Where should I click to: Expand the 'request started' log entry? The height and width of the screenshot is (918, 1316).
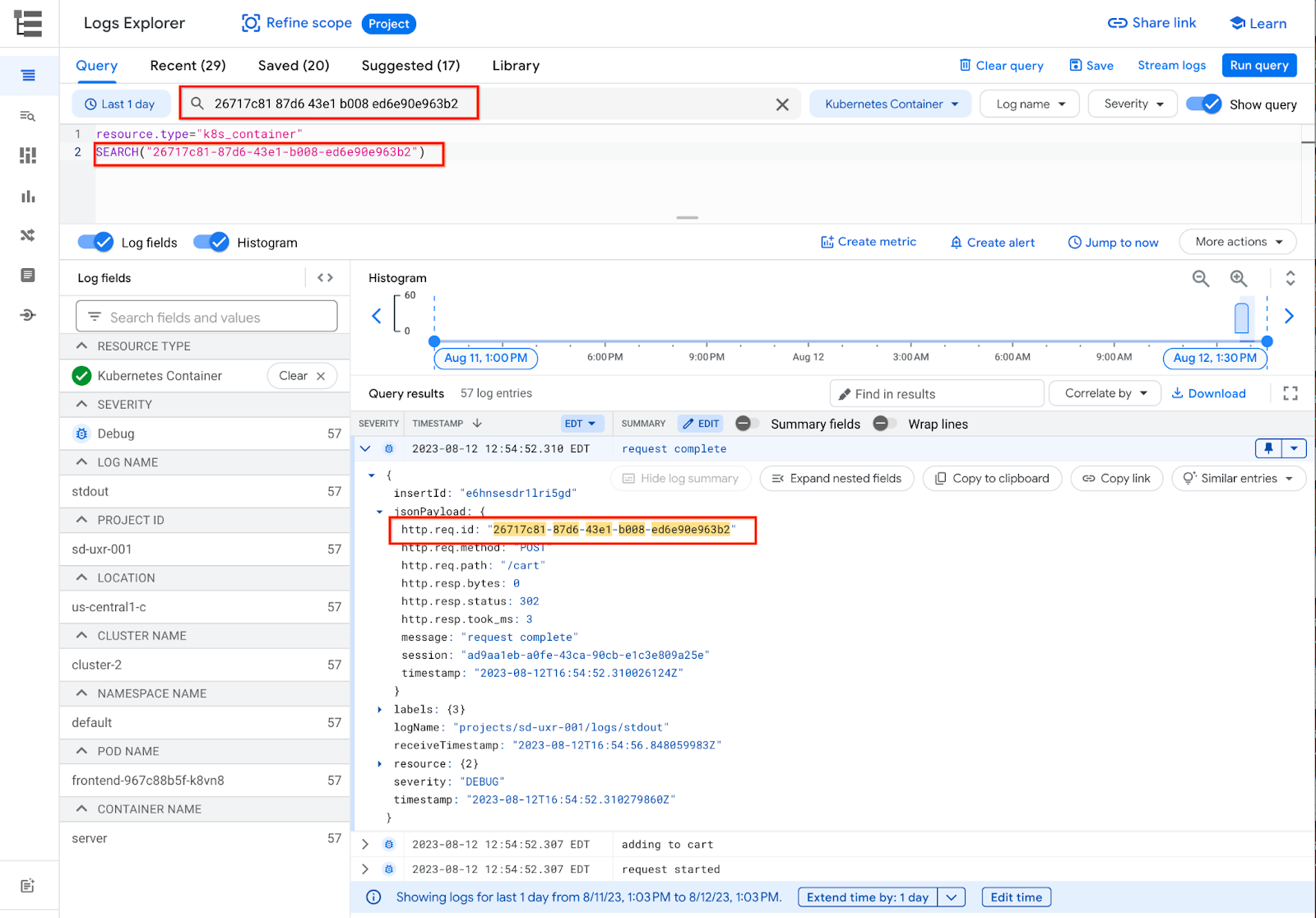click(x=365, y=869)
